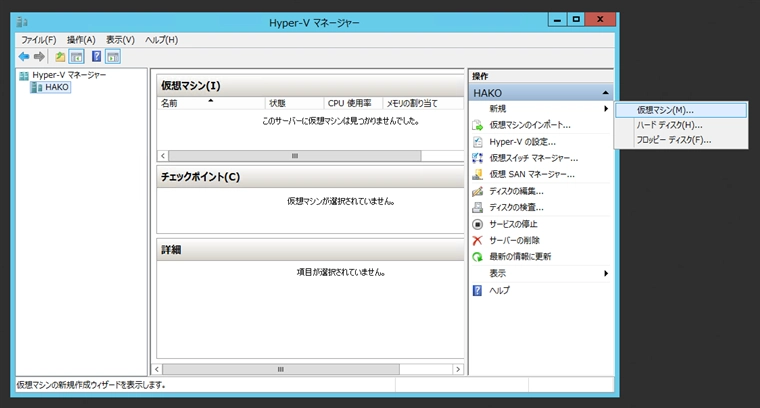Maximize the Hyper-V マネージャー window
Screen dimensions: 760x408
pos(576,19)
